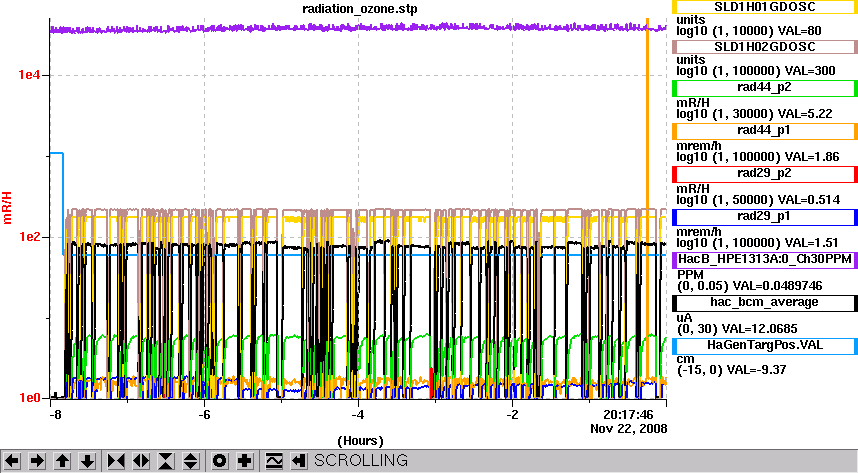Pan the graph up with the up arrow

click(62, 461)
